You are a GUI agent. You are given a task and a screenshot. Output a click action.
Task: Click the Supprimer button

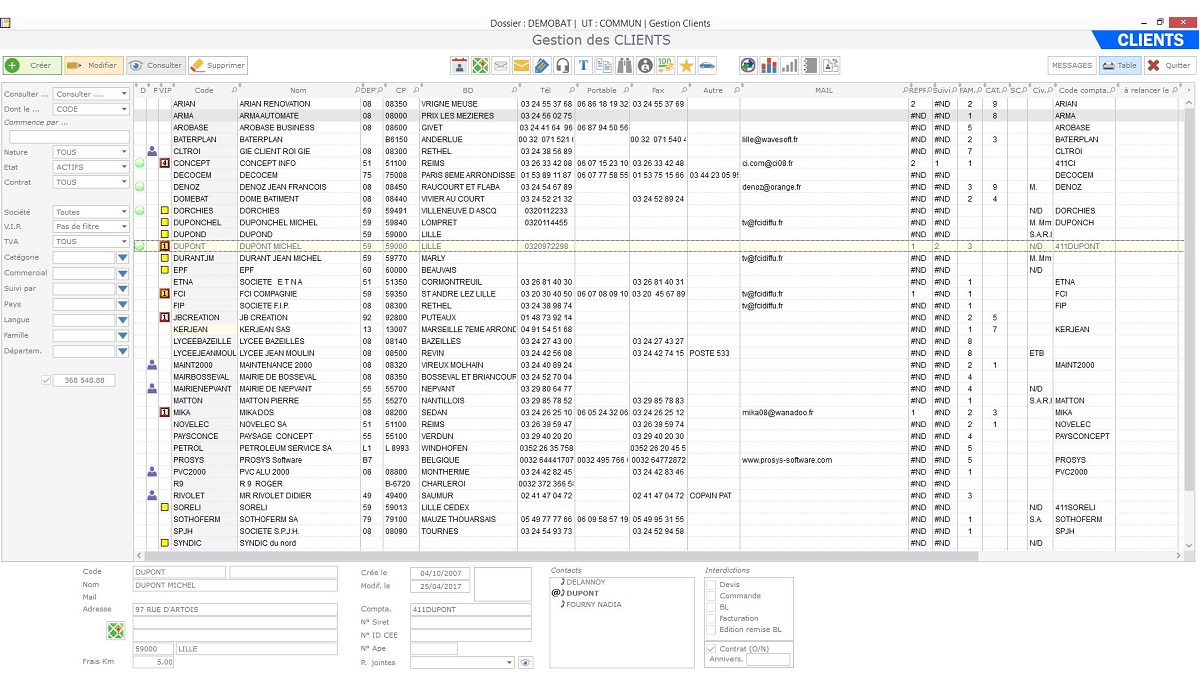(218, 65)
